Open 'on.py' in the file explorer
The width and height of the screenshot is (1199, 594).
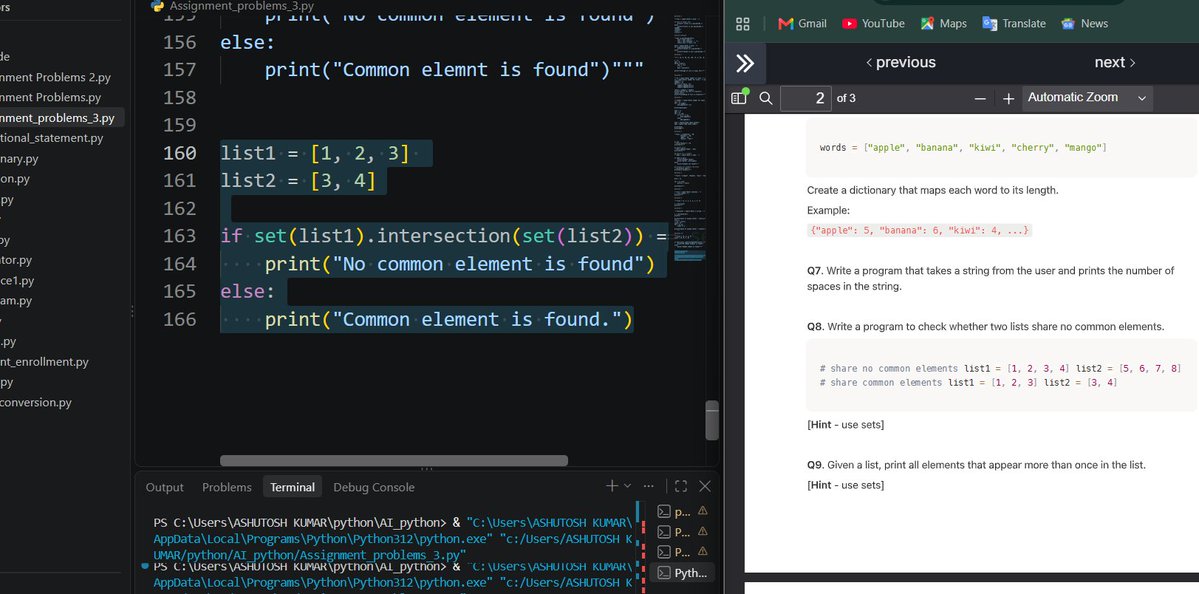pos(15,179)
